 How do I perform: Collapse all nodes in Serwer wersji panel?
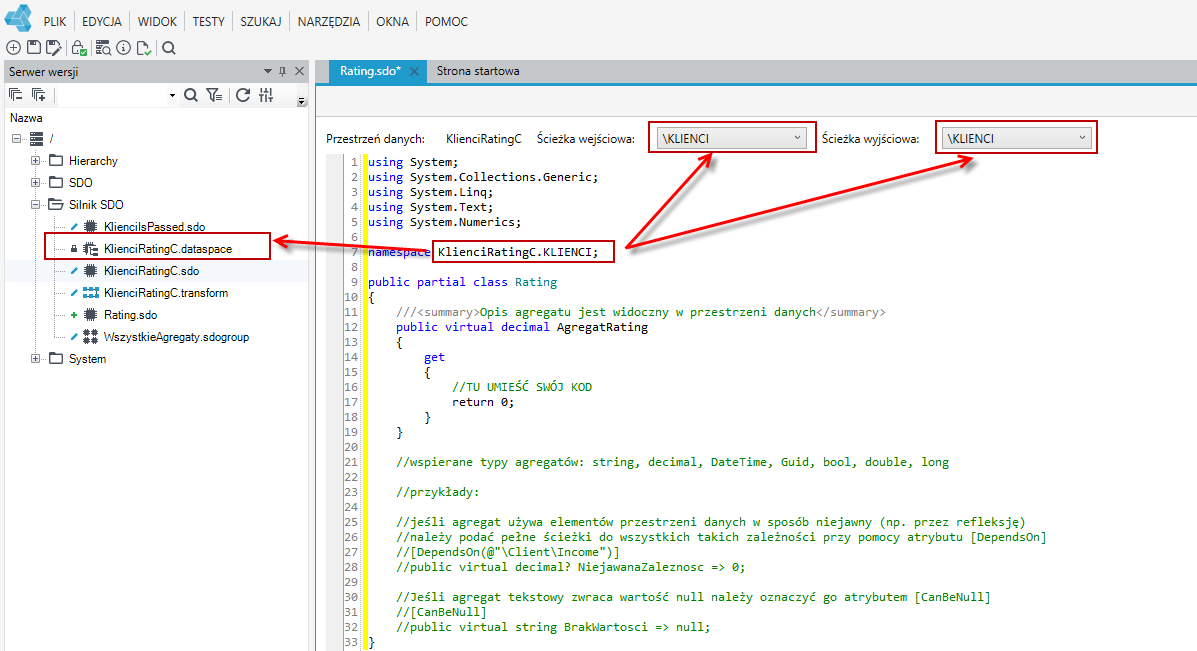coord(15,95)
